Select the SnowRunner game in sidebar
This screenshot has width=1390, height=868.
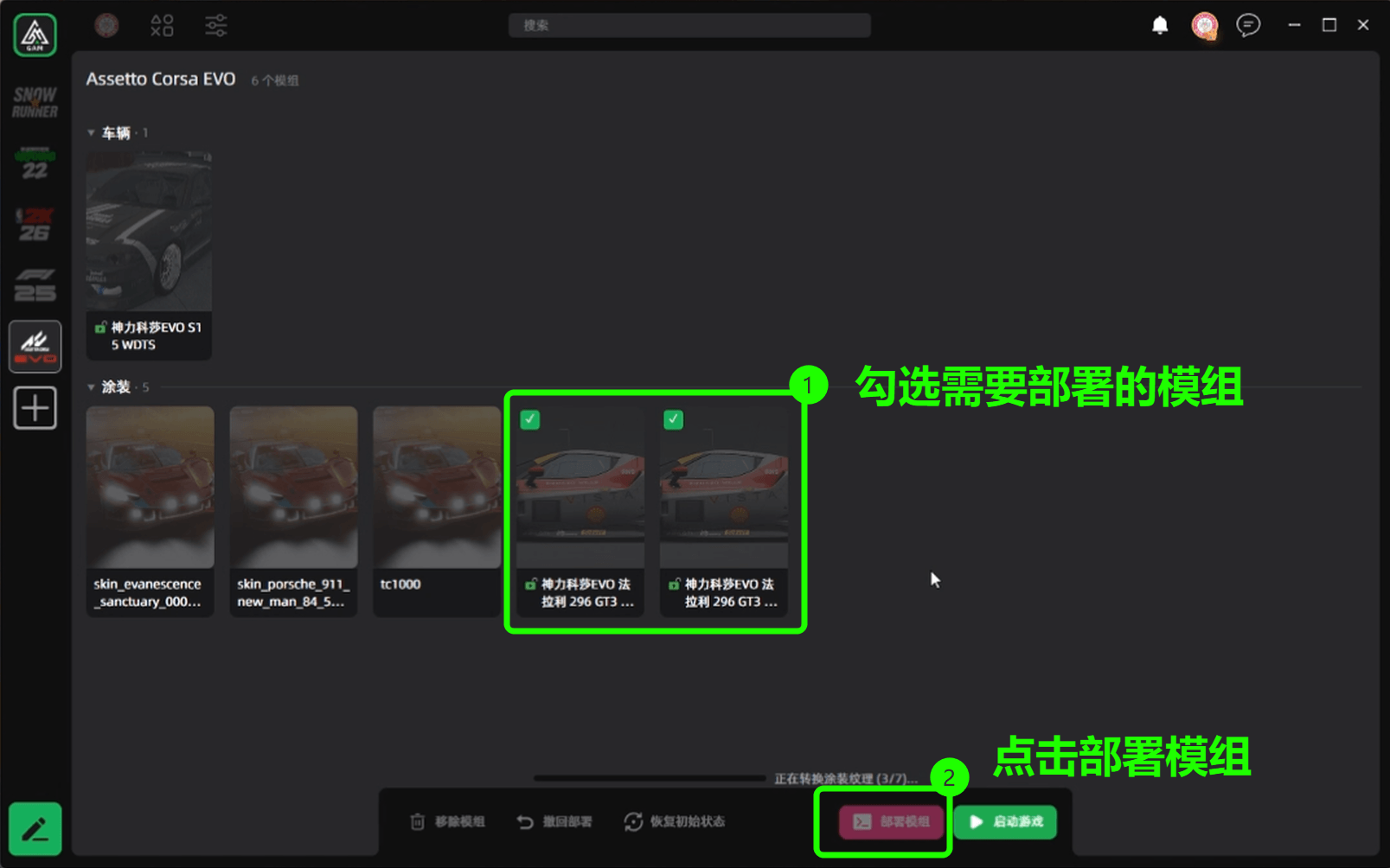coord(35,102)
